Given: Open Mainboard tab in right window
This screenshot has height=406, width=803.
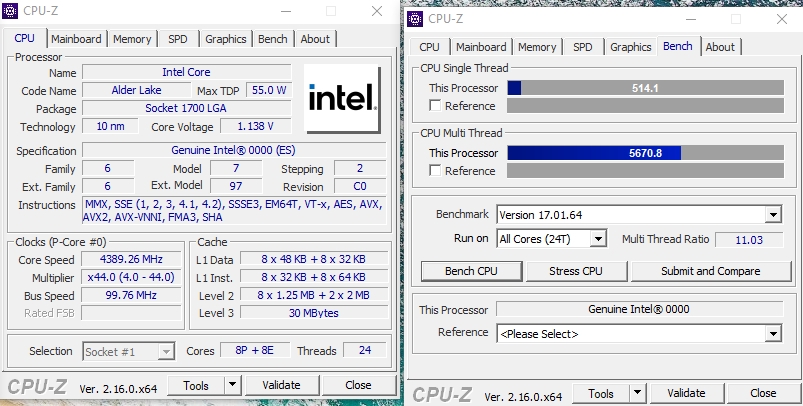Looking at the screenshot, I should tap(481, 47).
